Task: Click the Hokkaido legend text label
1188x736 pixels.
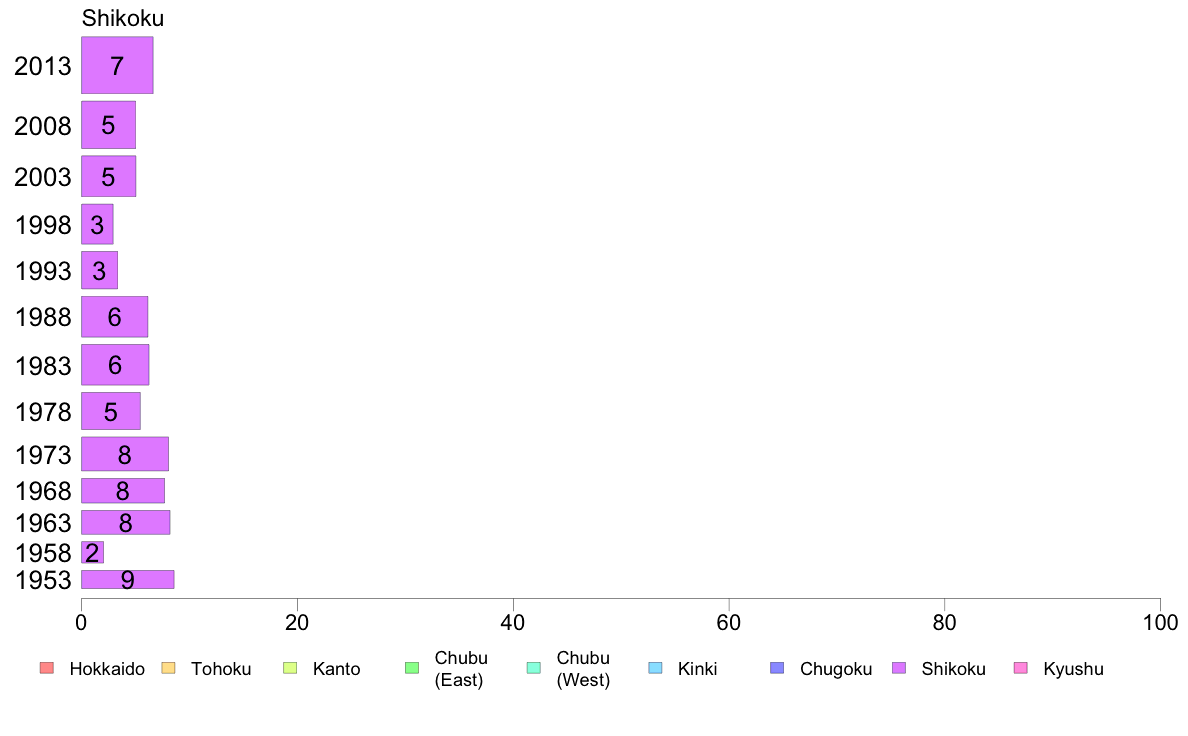Action: (x=107, y=669)
